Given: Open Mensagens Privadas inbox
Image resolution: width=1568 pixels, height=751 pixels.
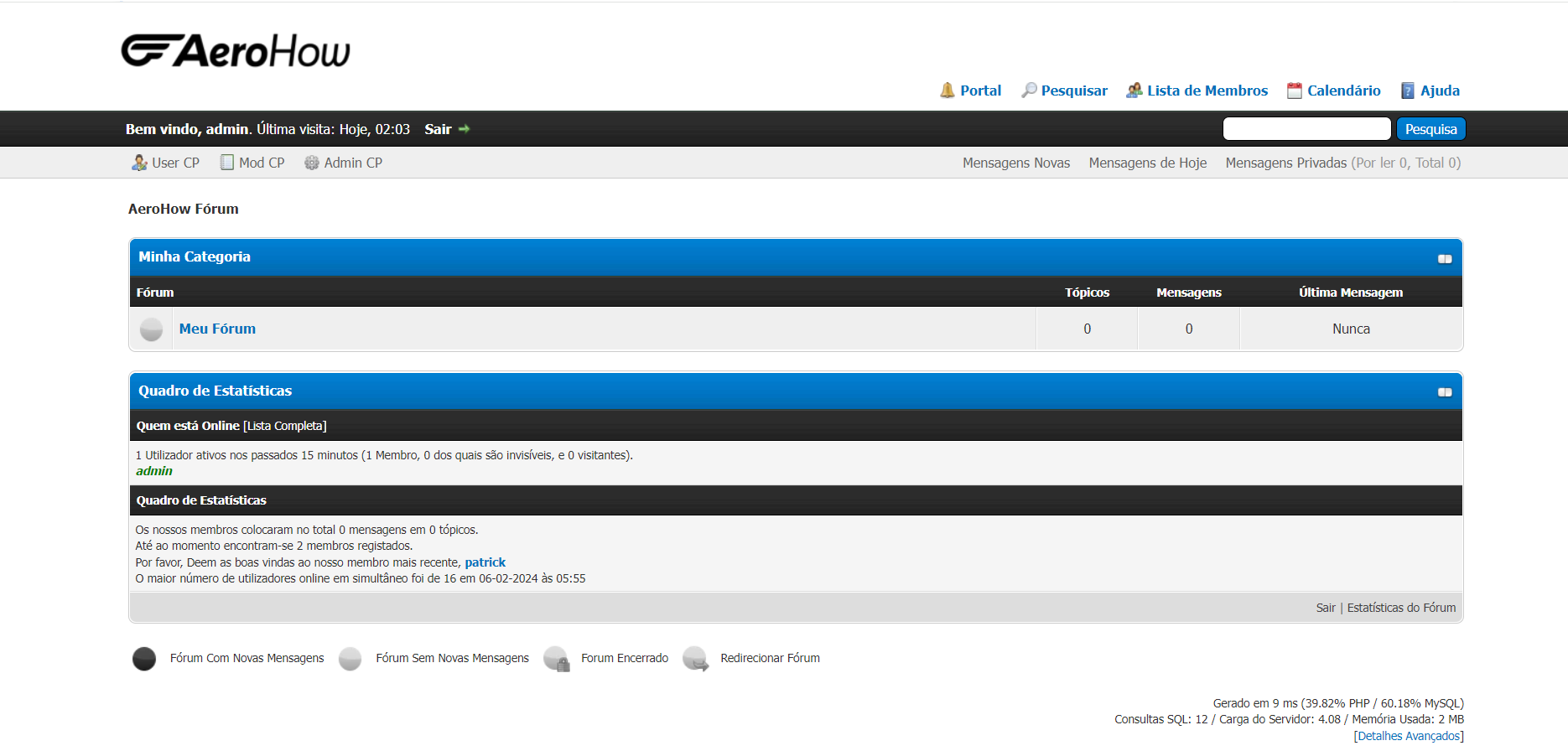Looking at the screenshot, I should 1285,163.
